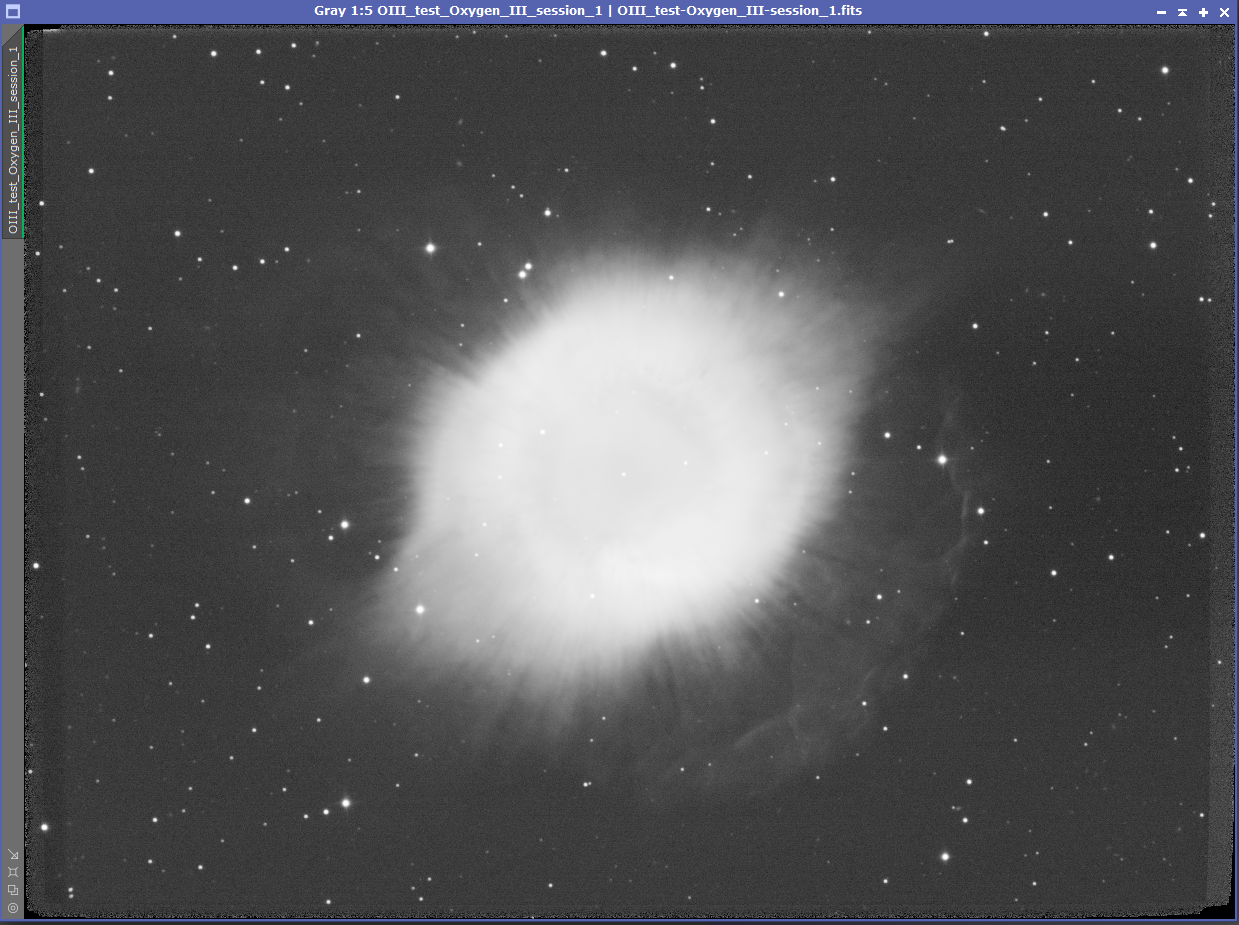Click the diagonal arrow icon in the sidebar
1239x925 pixels.
click(13, 854)
